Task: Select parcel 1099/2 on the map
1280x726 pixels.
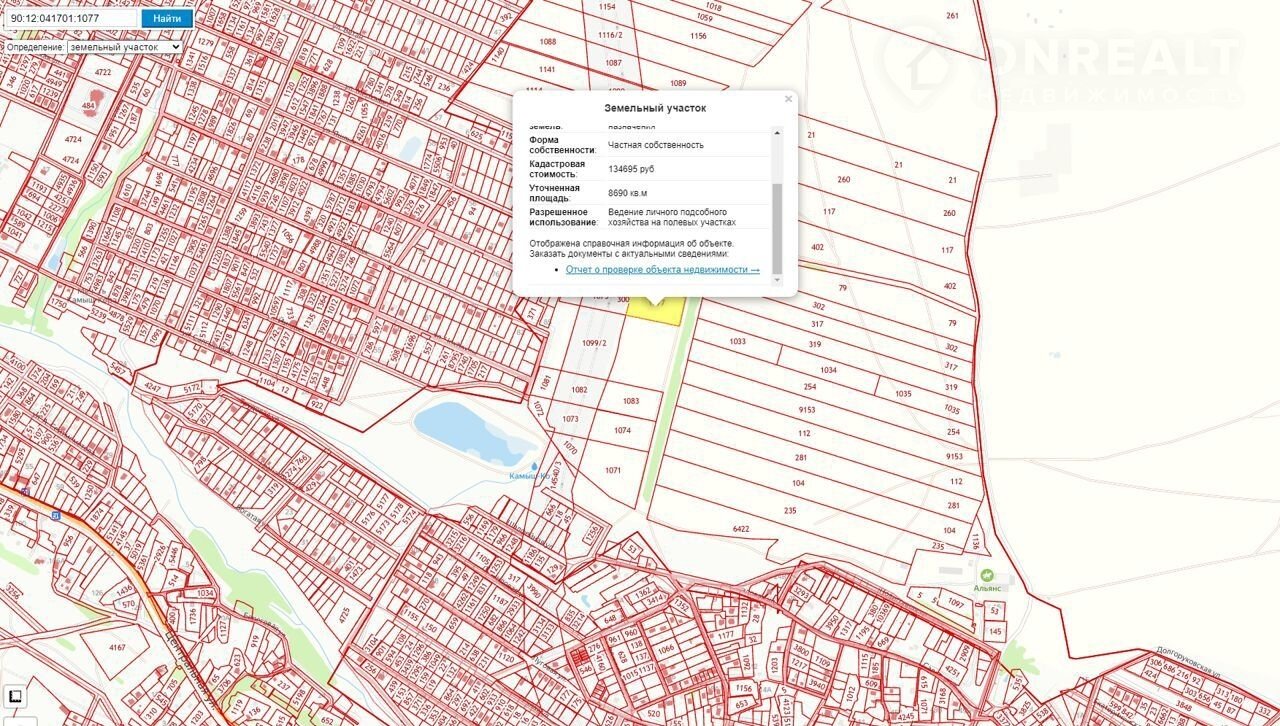Action: coord(594,344)
